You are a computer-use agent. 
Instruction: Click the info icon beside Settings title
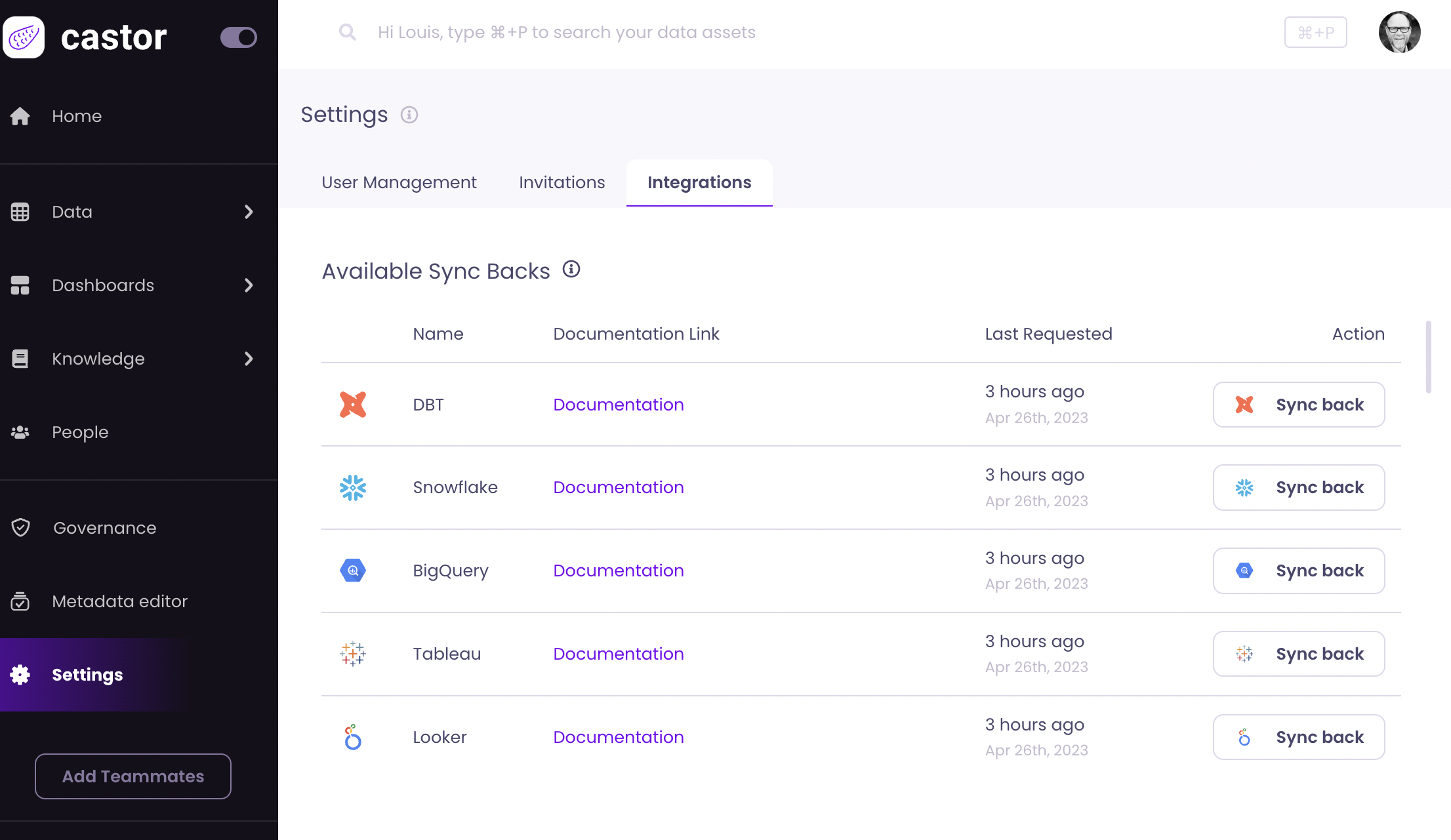click(x=409, y=115)
